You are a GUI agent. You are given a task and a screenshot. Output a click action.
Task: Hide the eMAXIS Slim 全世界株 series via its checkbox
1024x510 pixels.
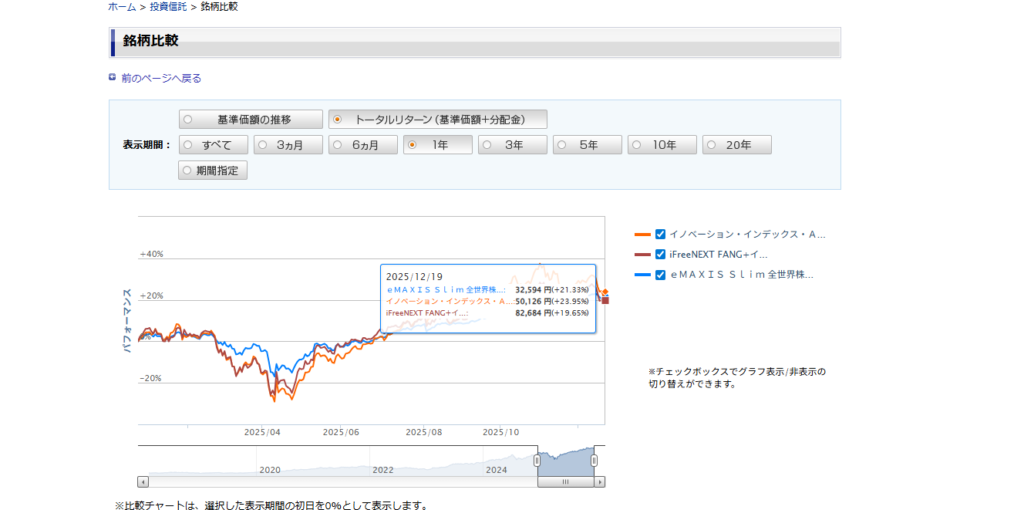pos(660,274)
